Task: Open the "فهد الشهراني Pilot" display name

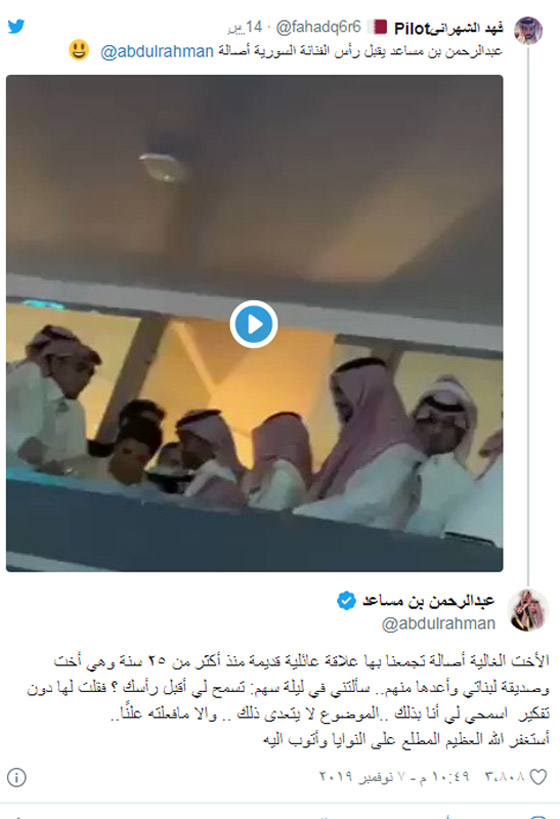Action: pyautogui.click(x=448, y=28)
